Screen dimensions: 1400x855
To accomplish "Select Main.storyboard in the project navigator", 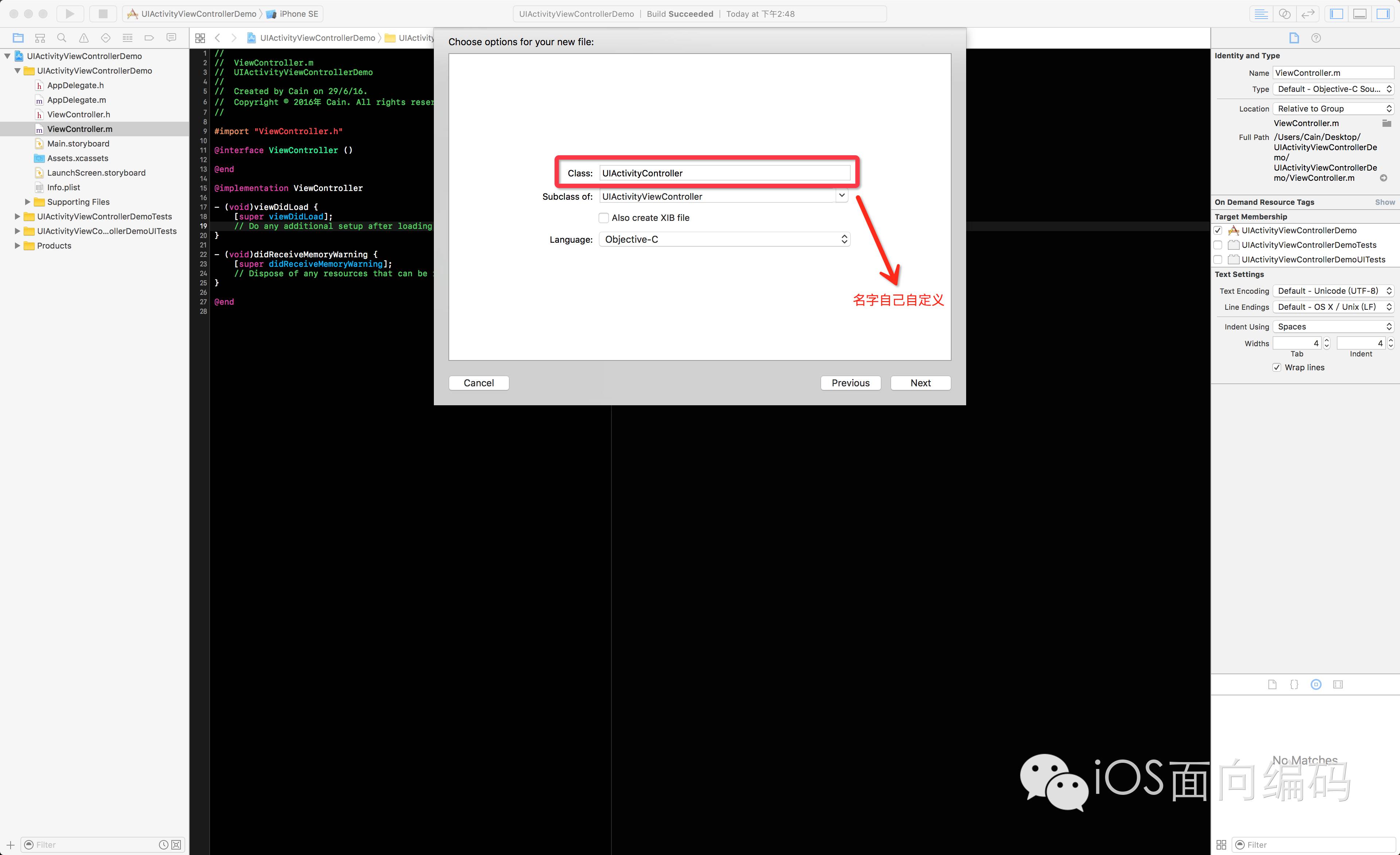I will pyautogui.click(x=78, y=144).
